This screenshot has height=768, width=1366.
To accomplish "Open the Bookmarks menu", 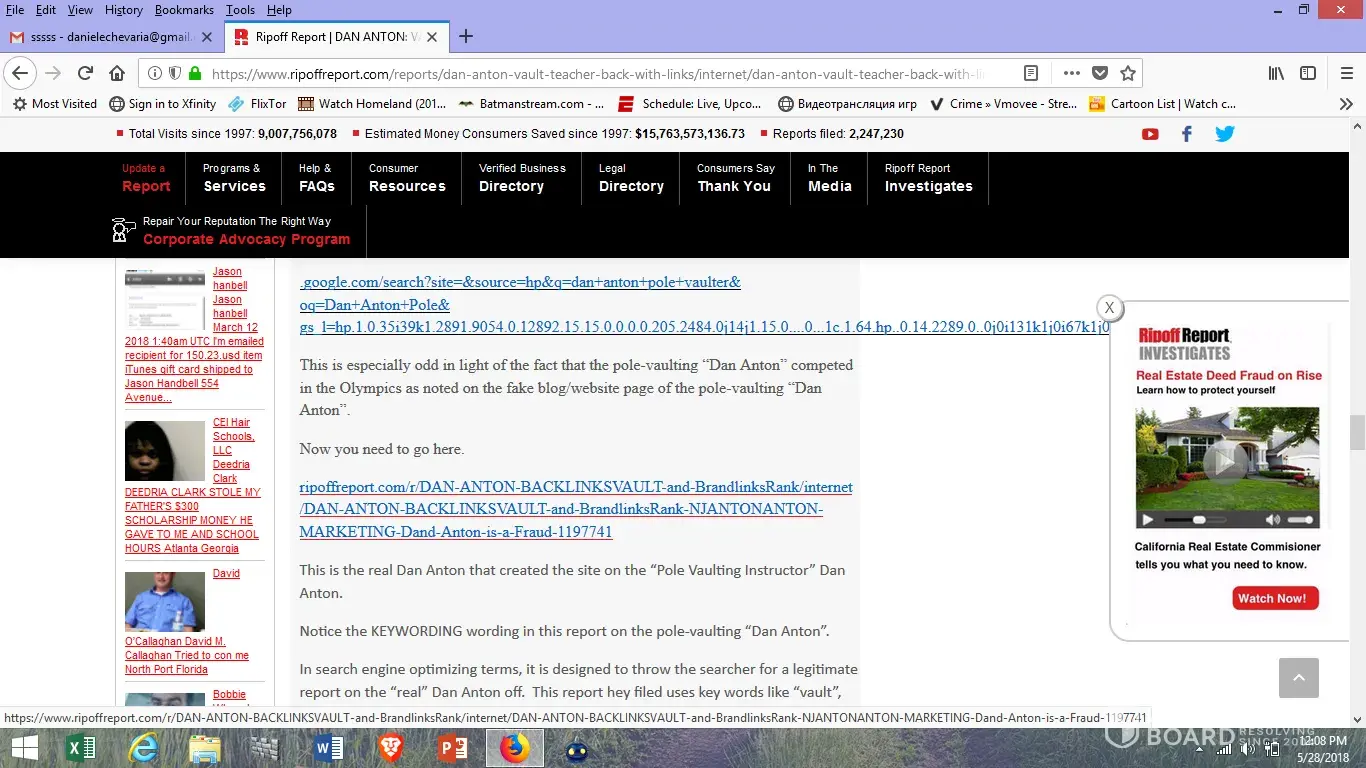I will click(x=184, y=10).
